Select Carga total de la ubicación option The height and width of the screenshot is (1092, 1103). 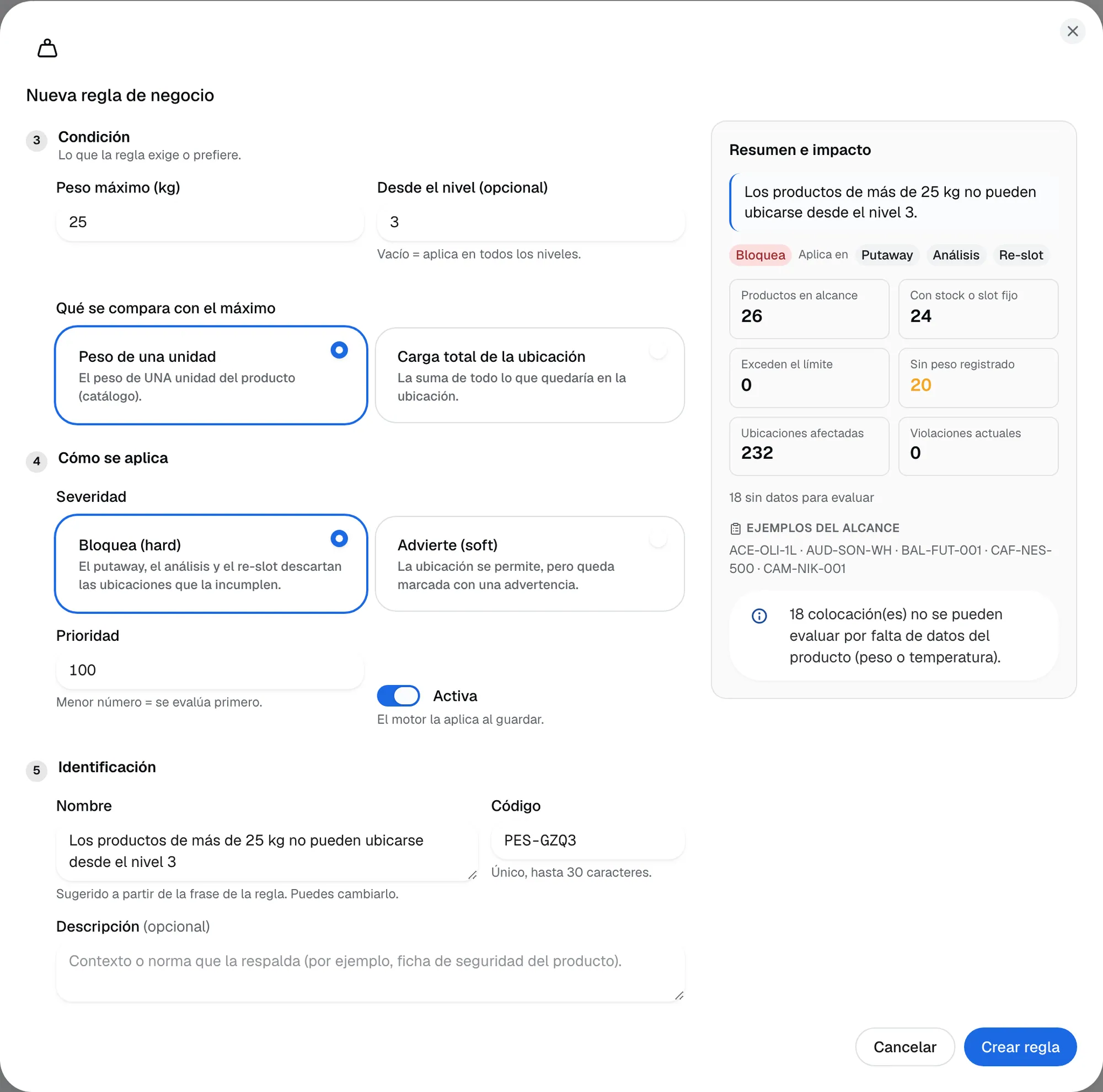click(x=529, y=375)
